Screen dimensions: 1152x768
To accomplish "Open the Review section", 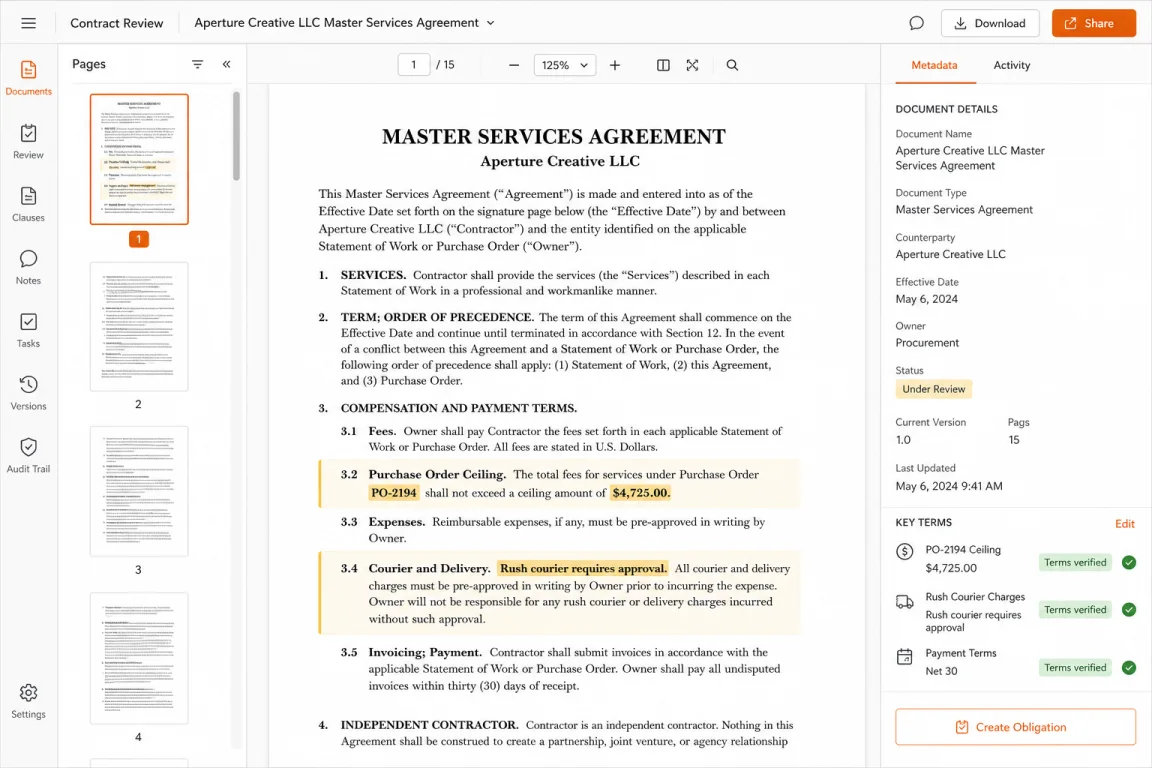I will pos(28,142).
